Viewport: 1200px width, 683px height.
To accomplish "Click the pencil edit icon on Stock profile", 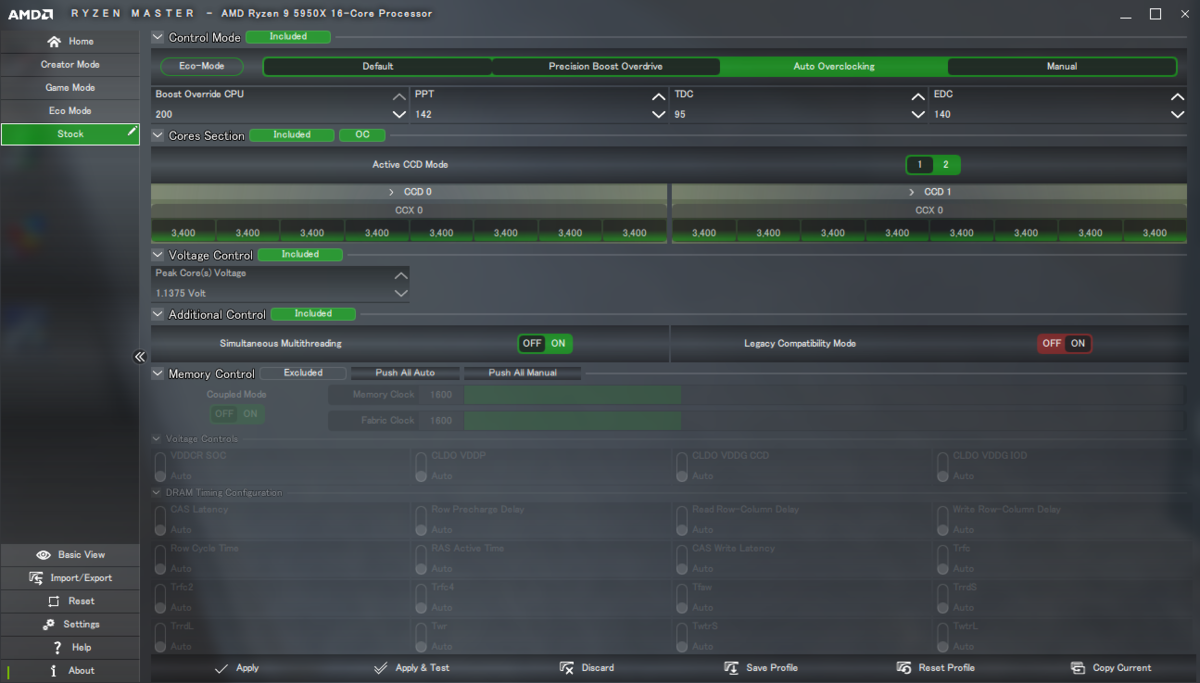I will 131,132.
